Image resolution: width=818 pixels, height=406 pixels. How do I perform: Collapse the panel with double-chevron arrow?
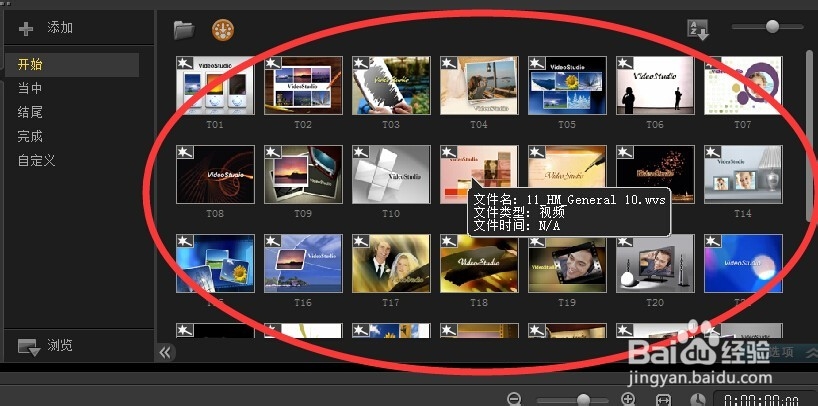(165, 353)
